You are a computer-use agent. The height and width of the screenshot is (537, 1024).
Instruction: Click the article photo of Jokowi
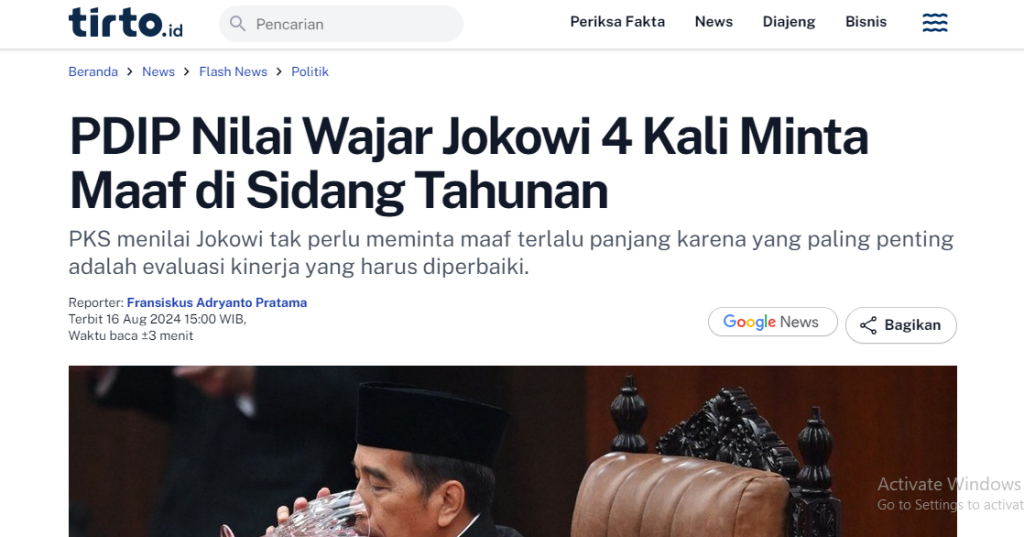513,451
